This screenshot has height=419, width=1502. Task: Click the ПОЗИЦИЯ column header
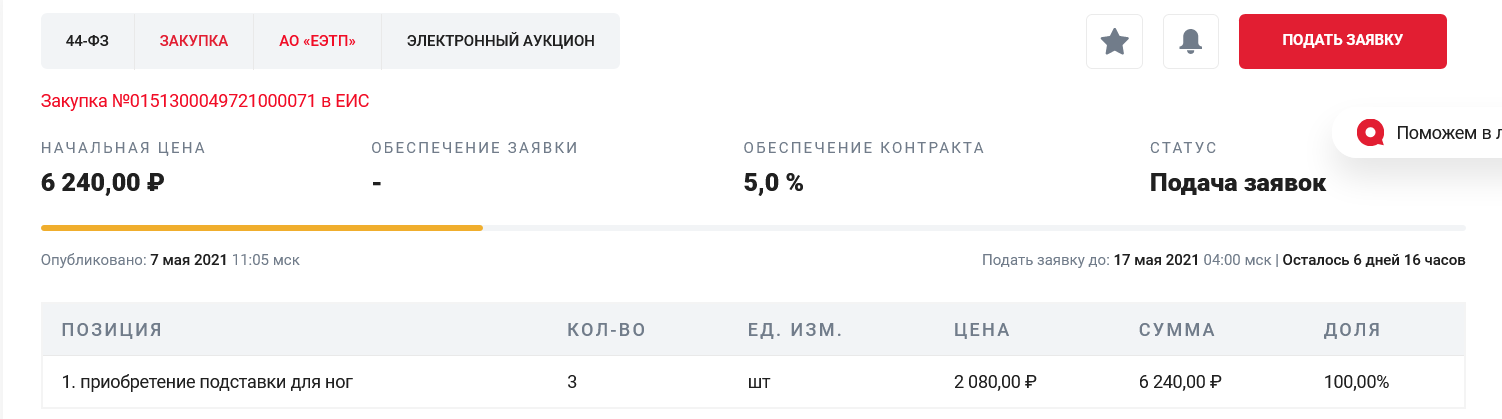coord(112,330)
